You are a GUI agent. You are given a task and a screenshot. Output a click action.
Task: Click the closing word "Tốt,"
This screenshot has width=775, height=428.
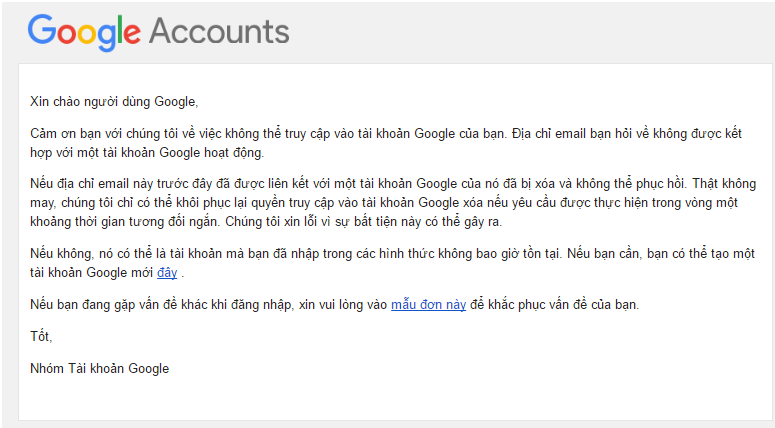pyautogui.click(x=41, y=336)
